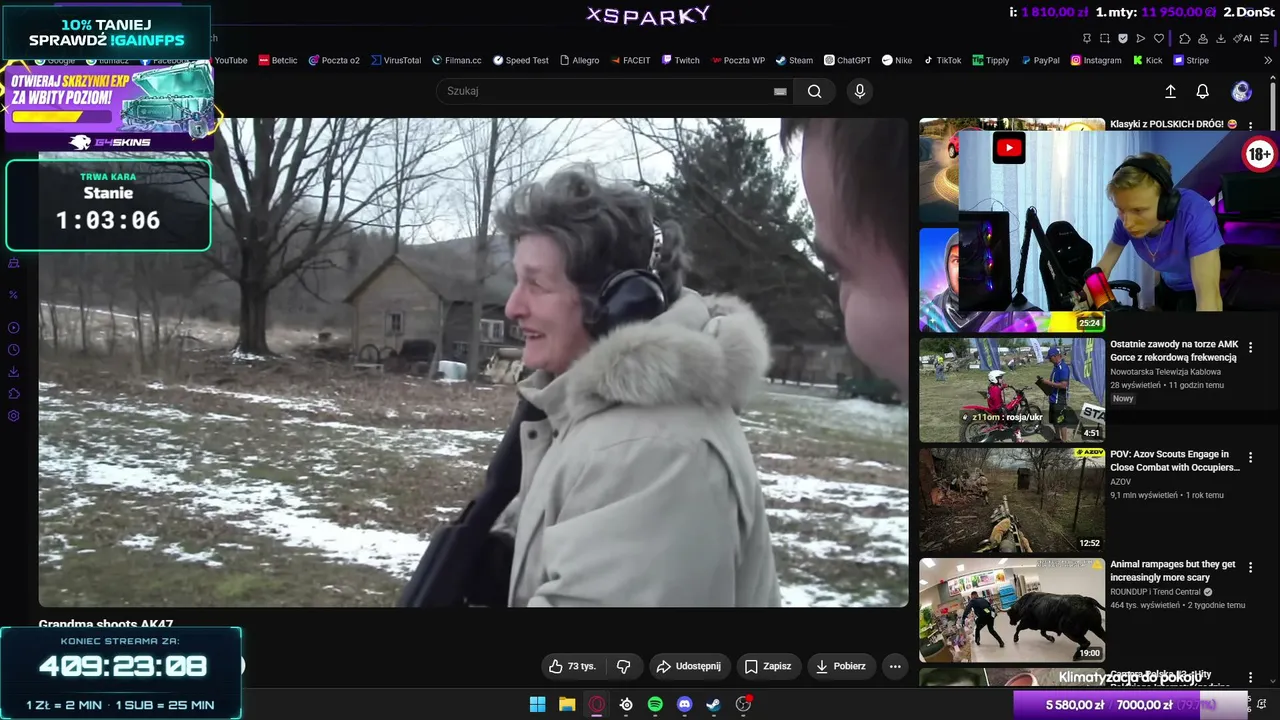Open Steam from the taskbar
Image resolution: width=1280 pixels, height=720 pixels.
click(x=713, y=704)
